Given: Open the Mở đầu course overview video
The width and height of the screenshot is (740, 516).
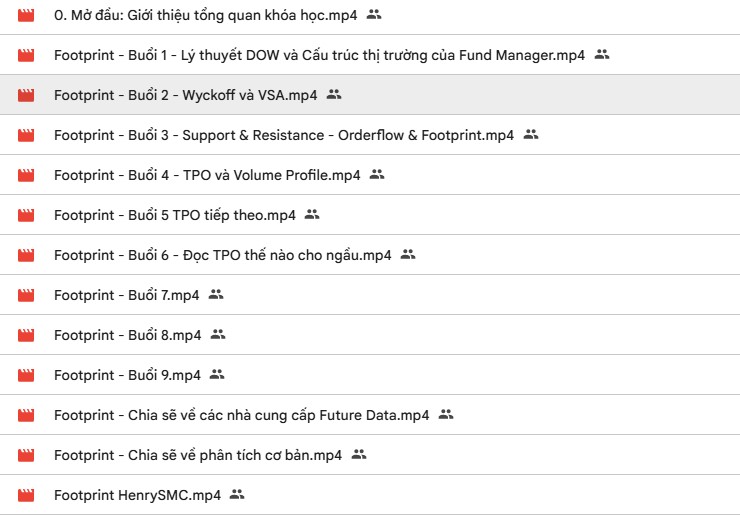Looking at the screenshot, I should click(x=206, y=15).
